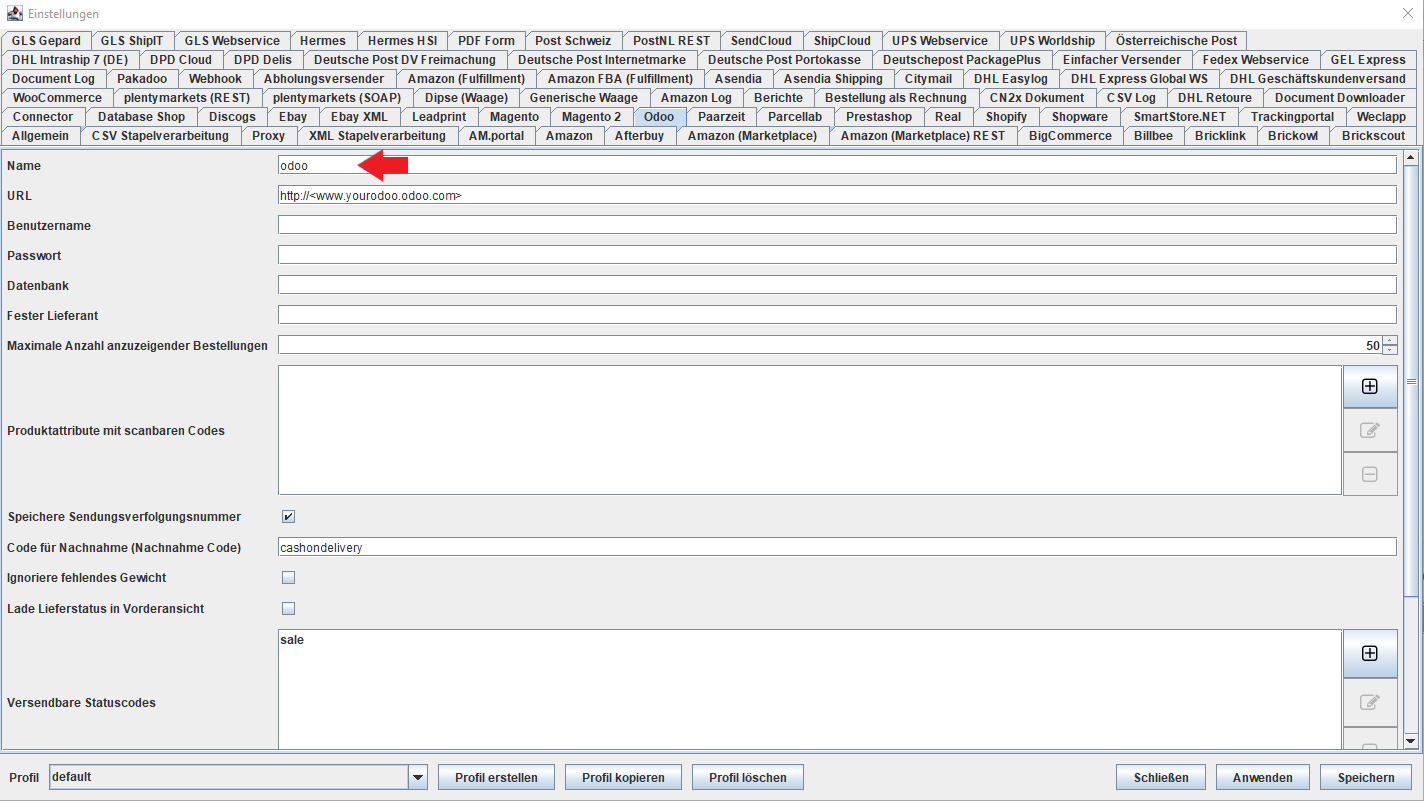Select the Brickscout tab
Viewport: 1424px width, 801px height.
pos(1373,136)
